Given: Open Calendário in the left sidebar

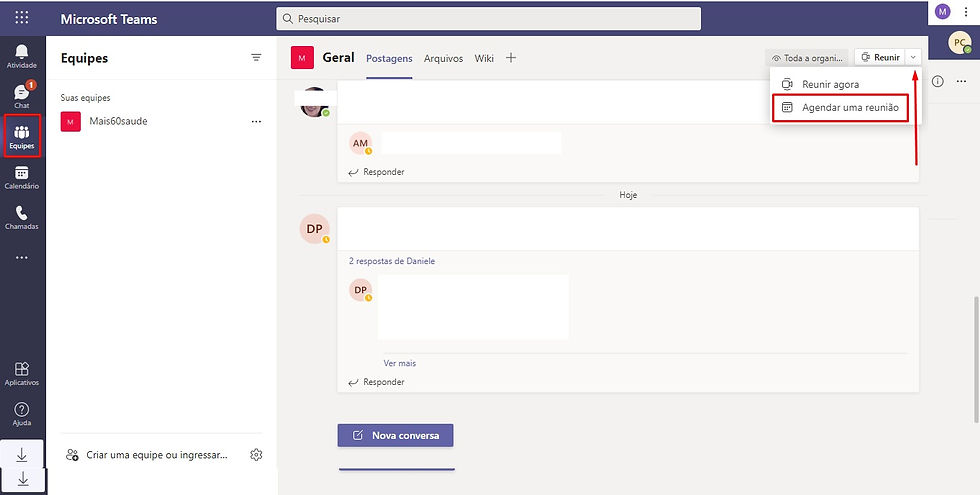Looking at the screenshot, I should 22,178.
